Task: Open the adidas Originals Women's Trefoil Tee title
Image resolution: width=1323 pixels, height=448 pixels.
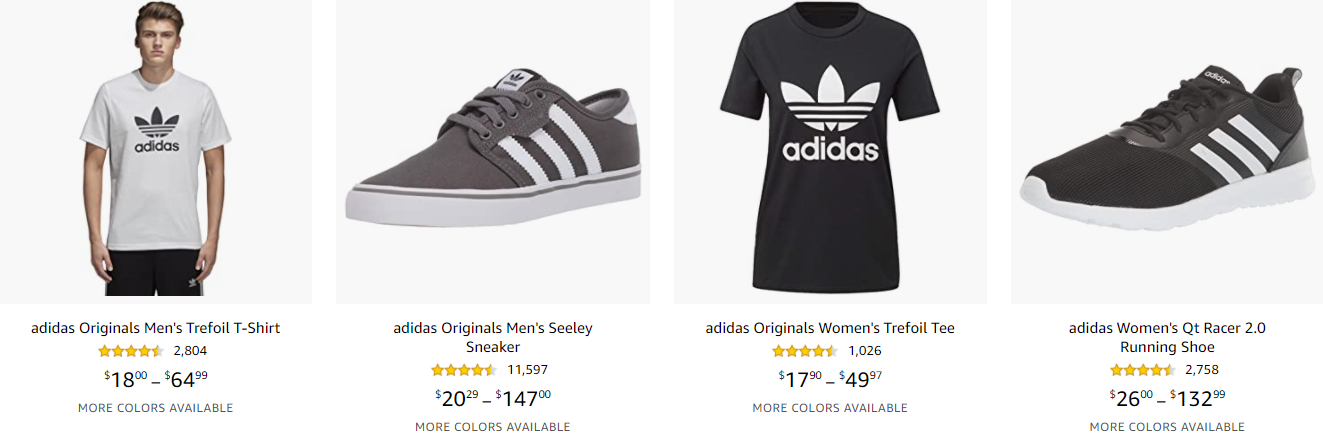Action: point(829,328)
